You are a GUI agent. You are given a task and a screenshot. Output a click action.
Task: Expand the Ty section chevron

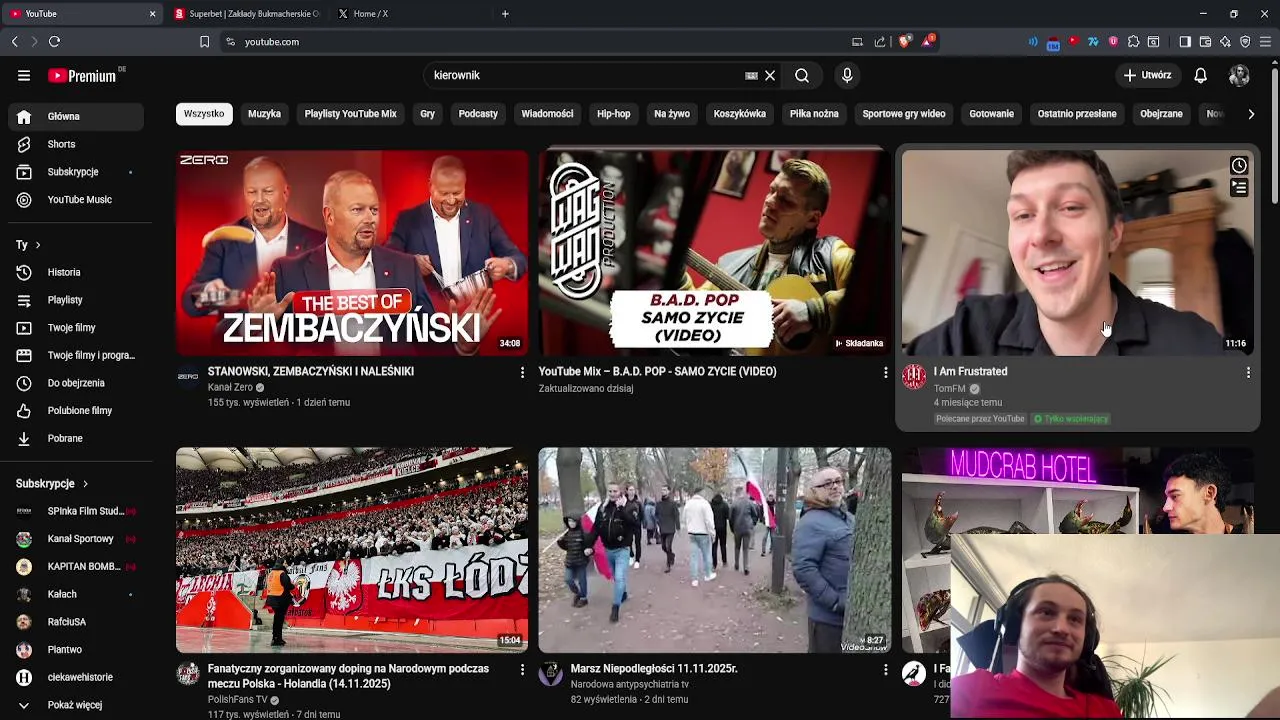click(38, 245)
